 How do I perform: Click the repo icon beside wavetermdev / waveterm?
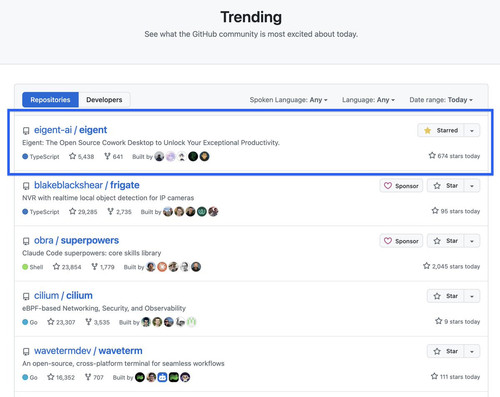26,352
